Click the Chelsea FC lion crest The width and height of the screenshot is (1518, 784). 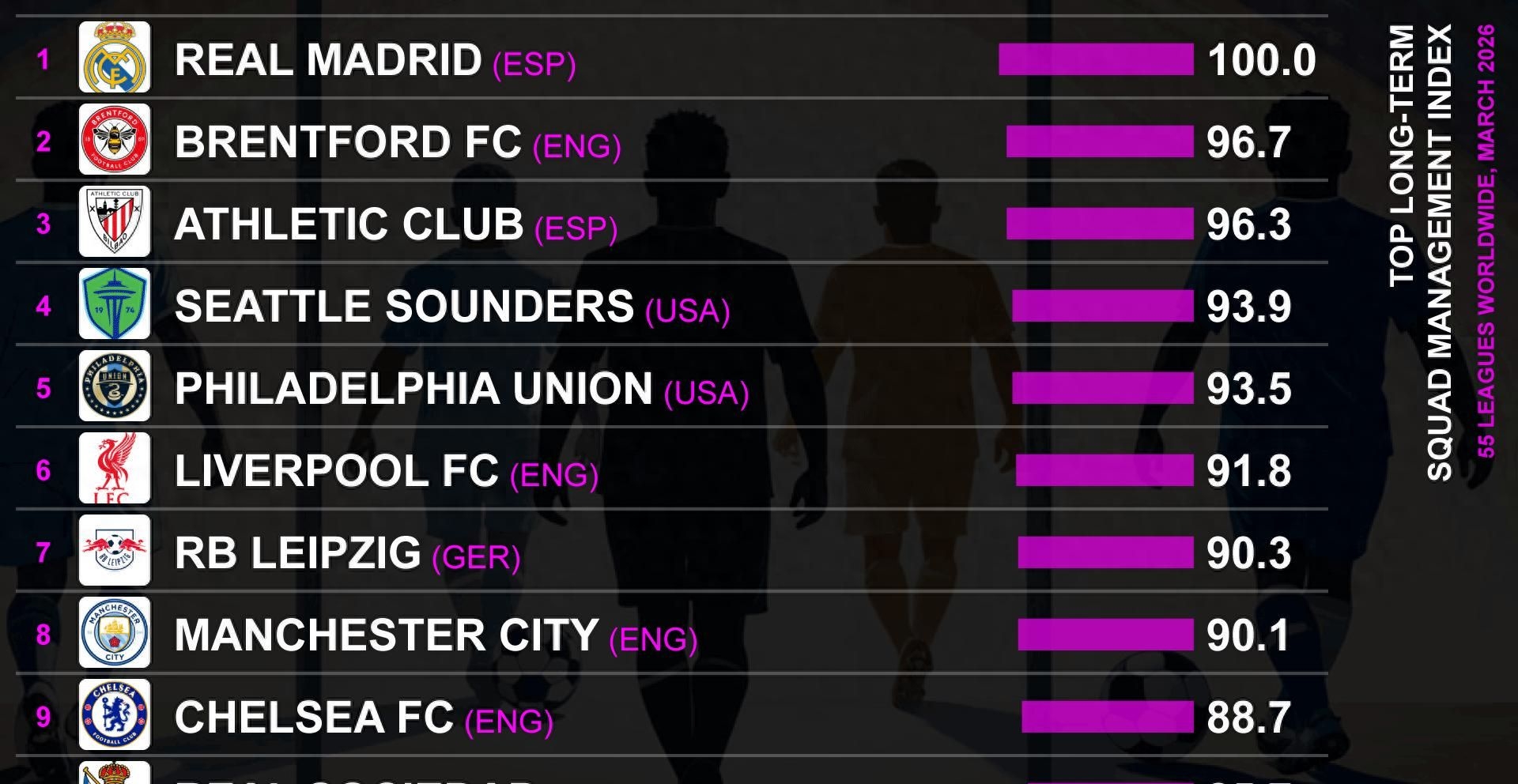coord(115,715)
